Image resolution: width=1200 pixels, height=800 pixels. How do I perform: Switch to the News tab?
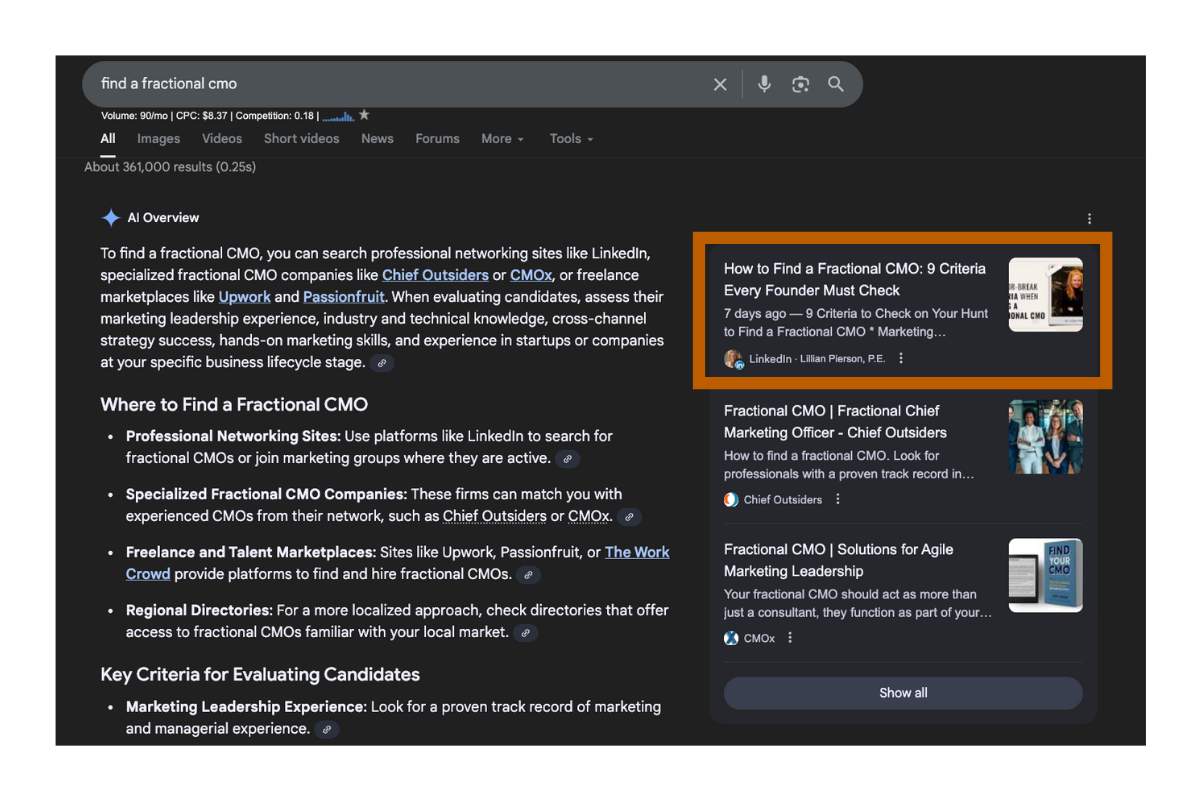[x=377, y=139]
